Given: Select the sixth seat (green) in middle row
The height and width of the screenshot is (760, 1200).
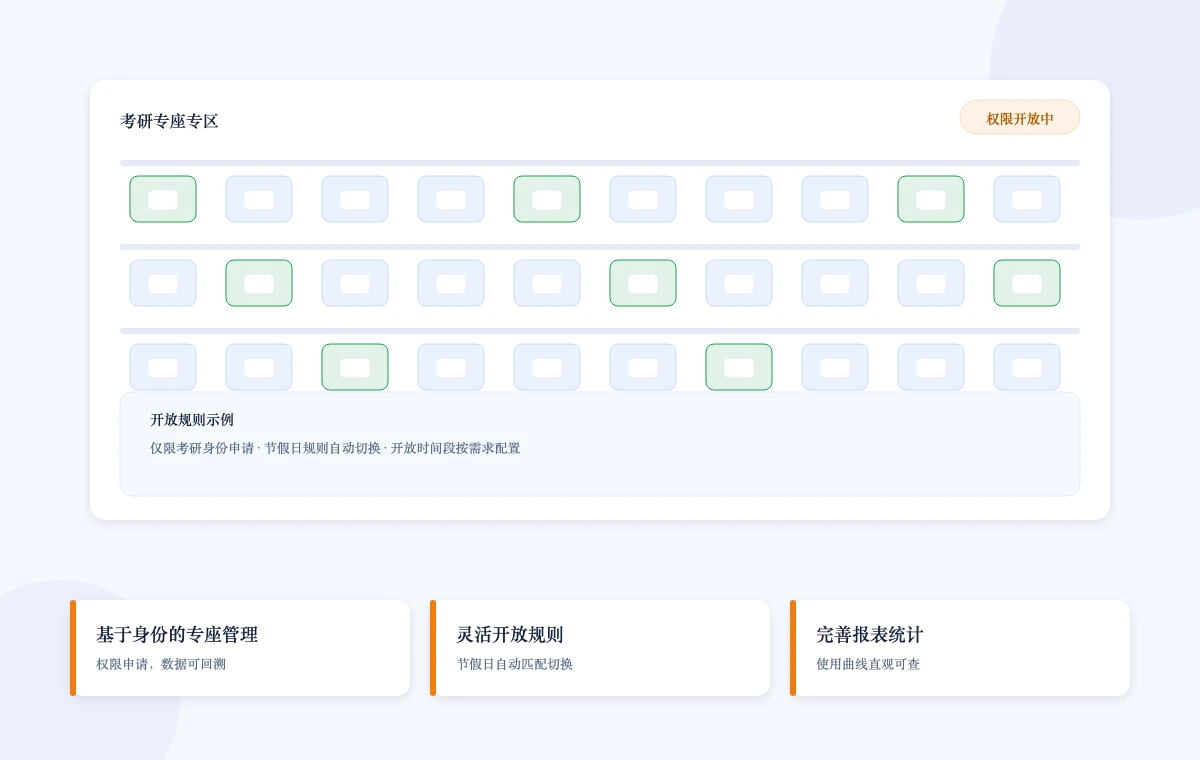Looking at the screenshot, I should point(643,283).
